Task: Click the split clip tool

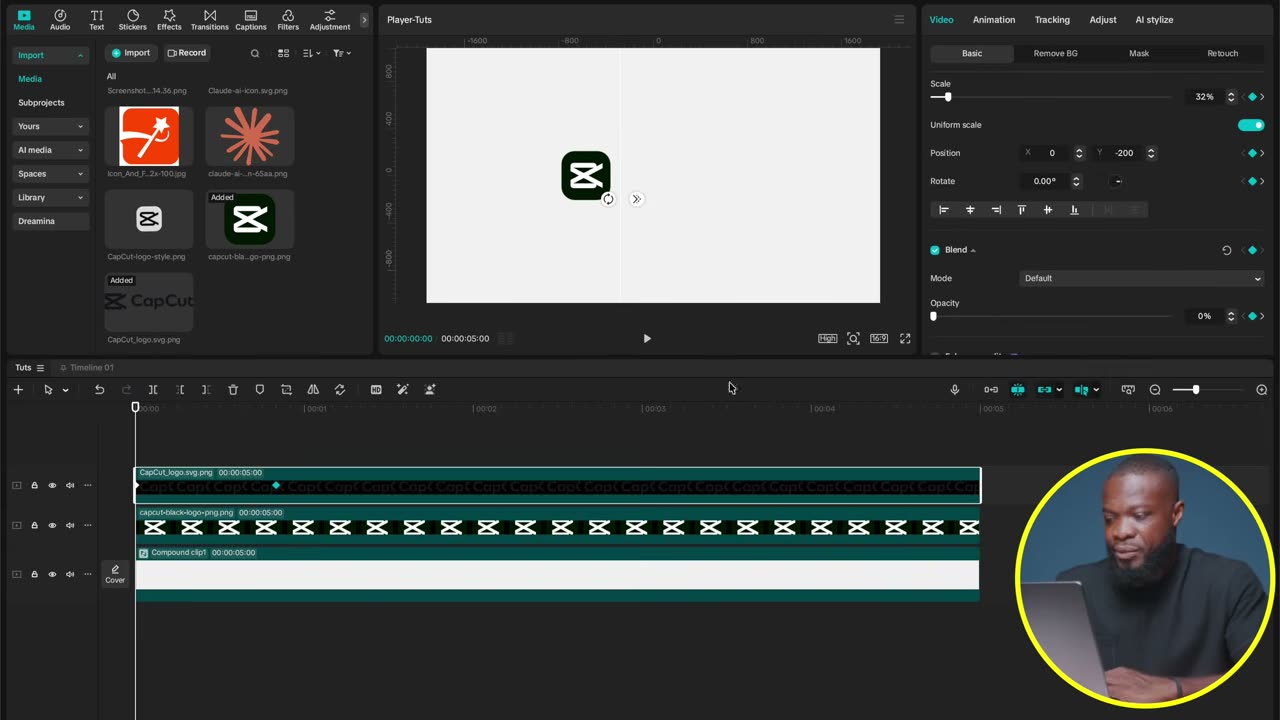Action: pyautogui.click(x=153, y=389)
